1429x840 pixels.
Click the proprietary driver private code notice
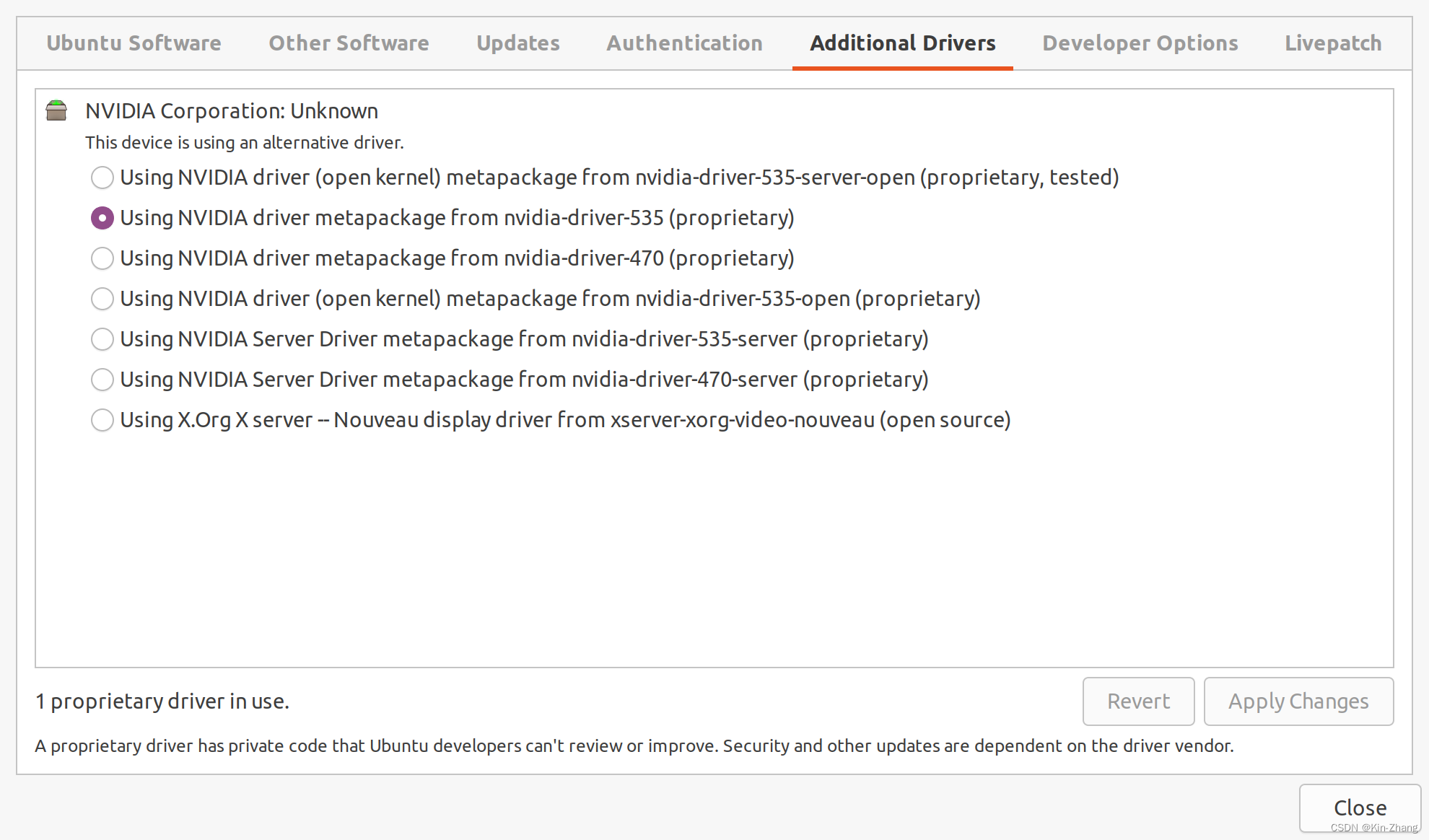click(x=634, y=746)
